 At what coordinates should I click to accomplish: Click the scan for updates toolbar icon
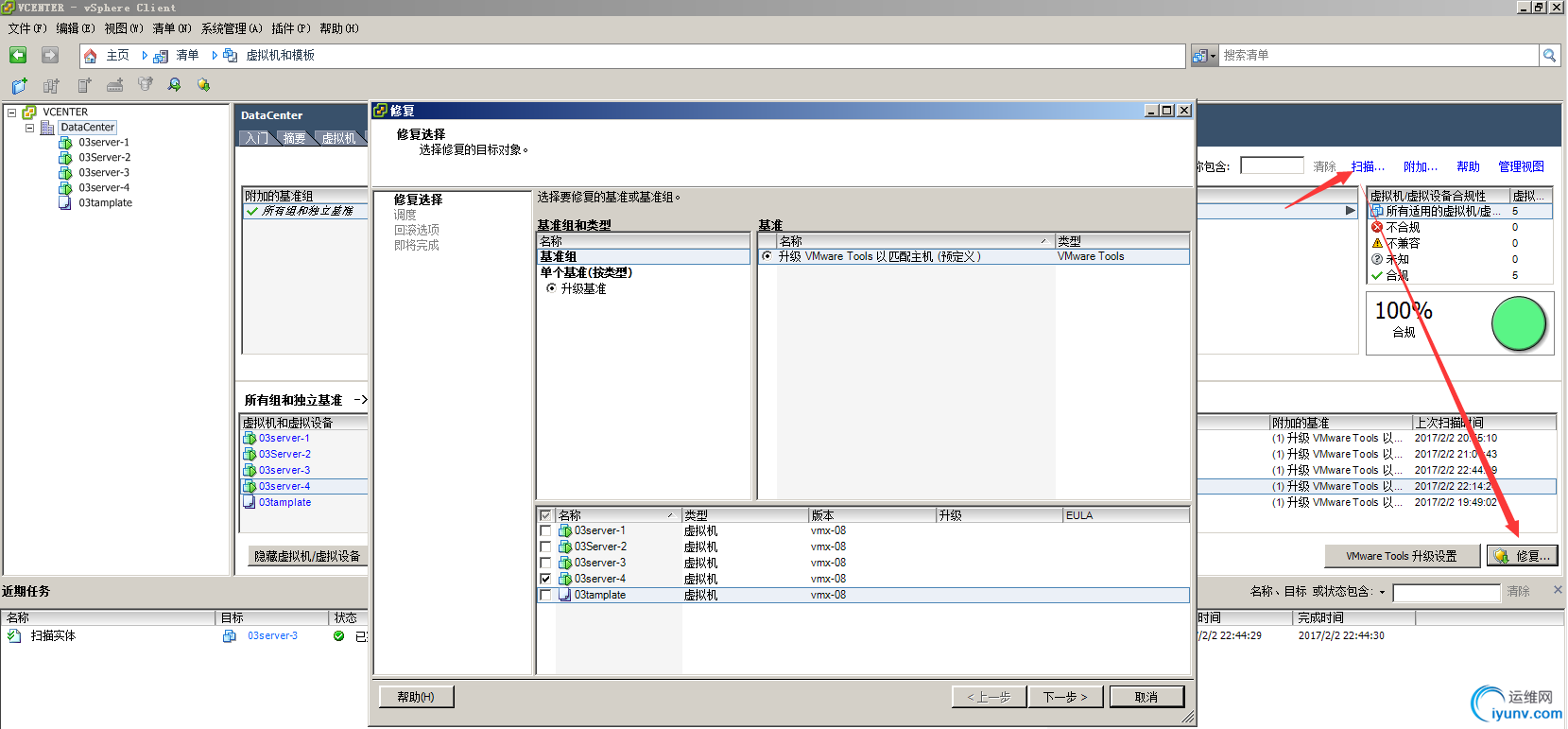(174, 85)
